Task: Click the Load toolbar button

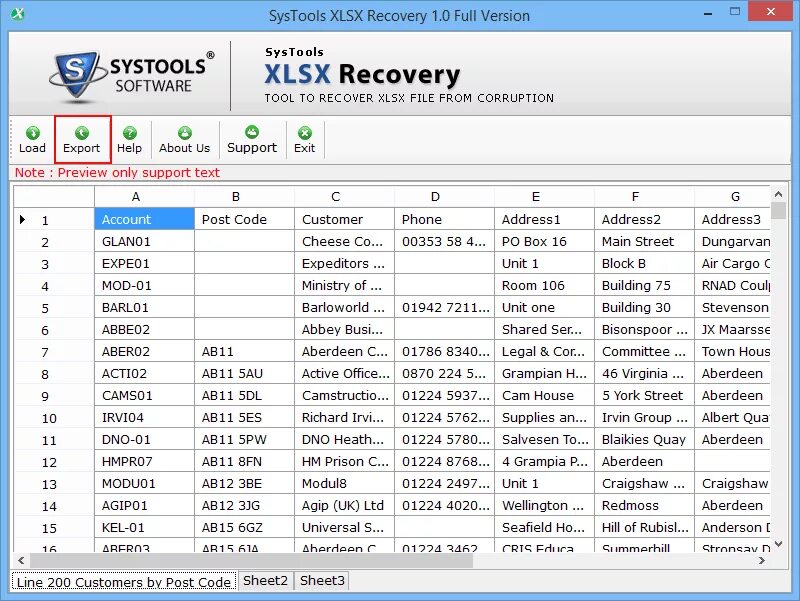Action: pyautogui.click(x=32, y=140)
